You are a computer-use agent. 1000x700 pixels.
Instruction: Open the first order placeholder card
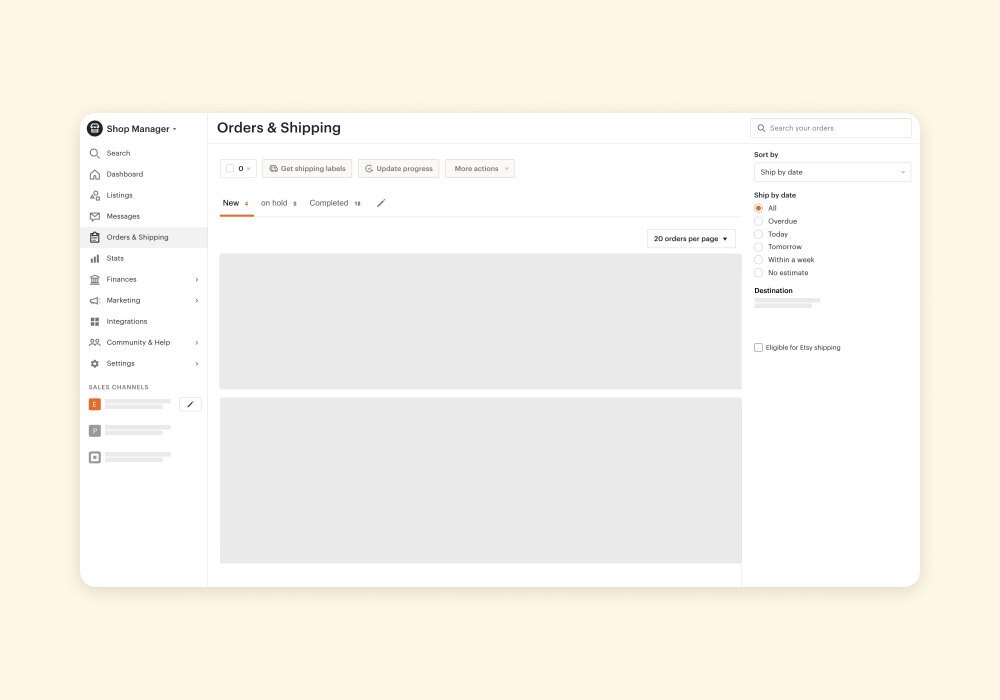[480, 321]
